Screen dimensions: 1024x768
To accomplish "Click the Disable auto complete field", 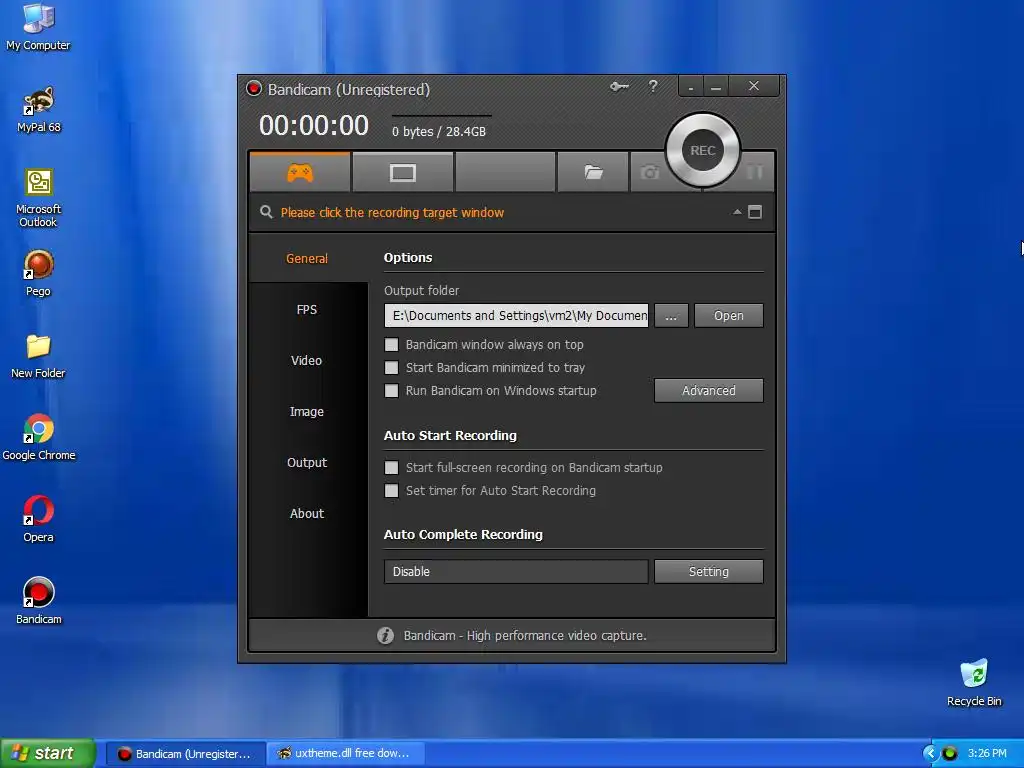I will click(x=516, y=571).
